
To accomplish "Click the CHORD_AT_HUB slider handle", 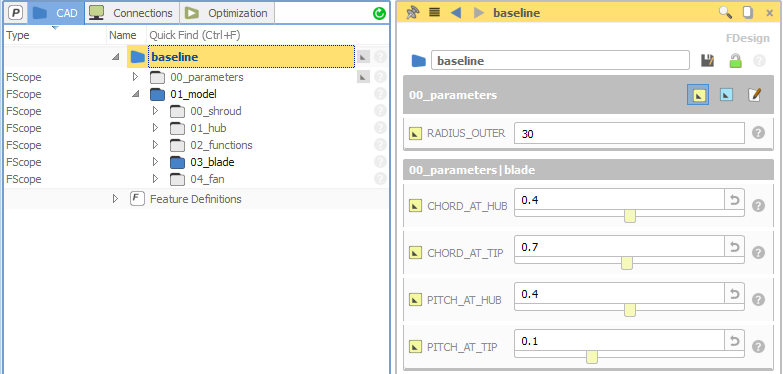I will 630,216.
